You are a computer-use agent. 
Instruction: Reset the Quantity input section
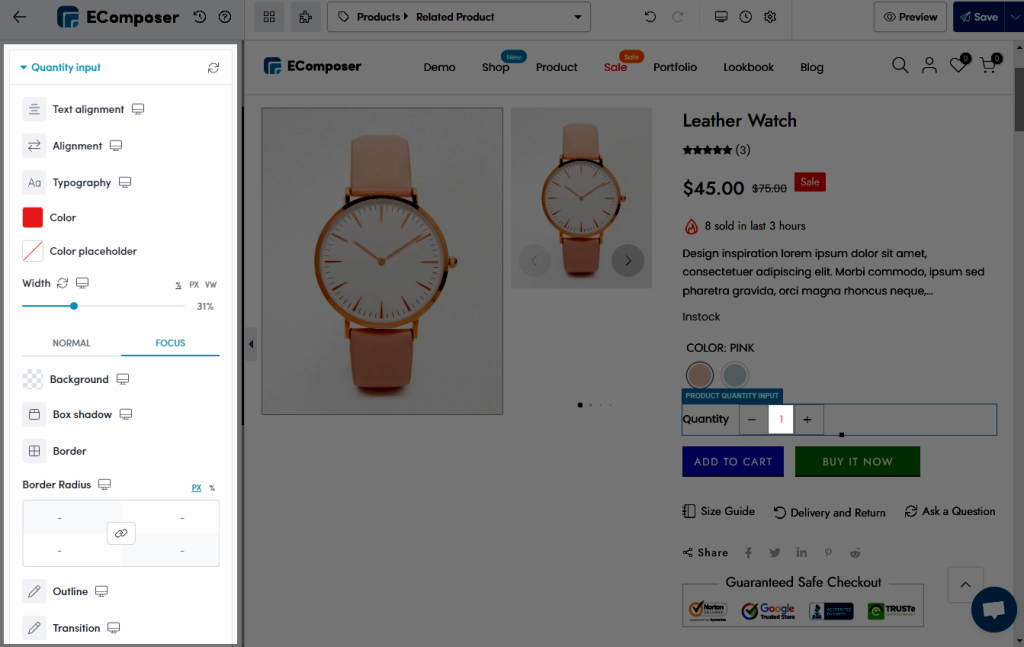[214, 68]
